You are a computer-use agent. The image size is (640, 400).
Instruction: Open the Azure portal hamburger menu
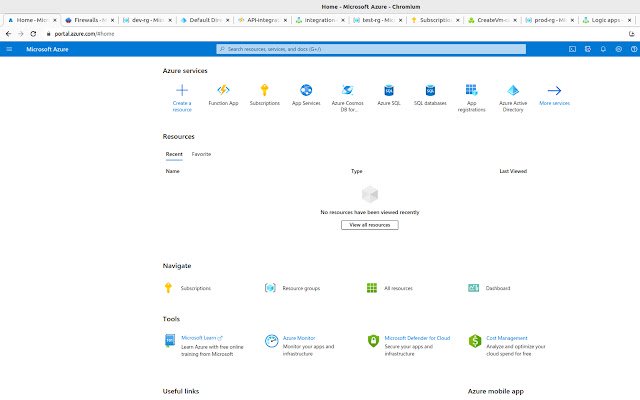coord(9,49)
